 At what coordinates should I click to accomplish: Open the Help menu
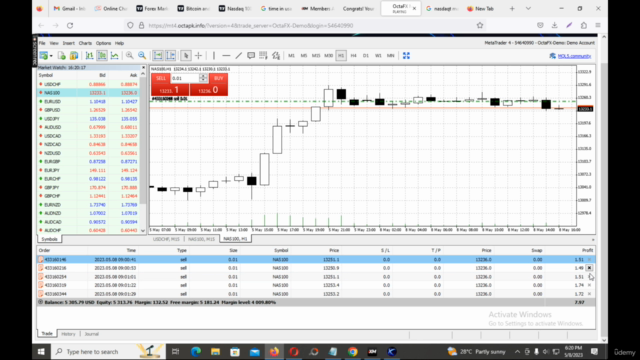(119, 43)
